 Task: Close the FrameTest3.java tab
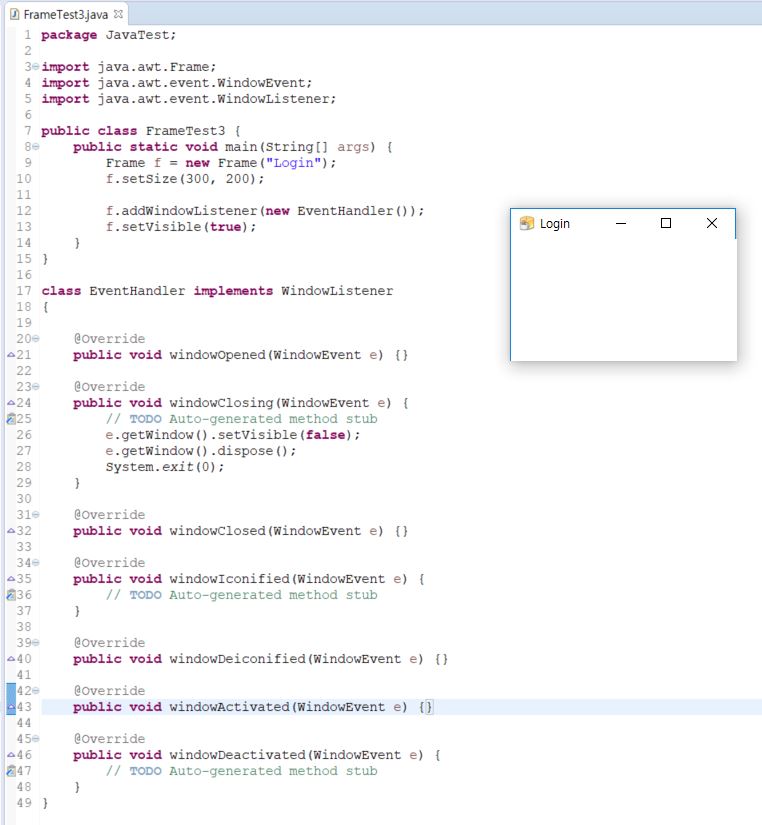coord(118,14)
